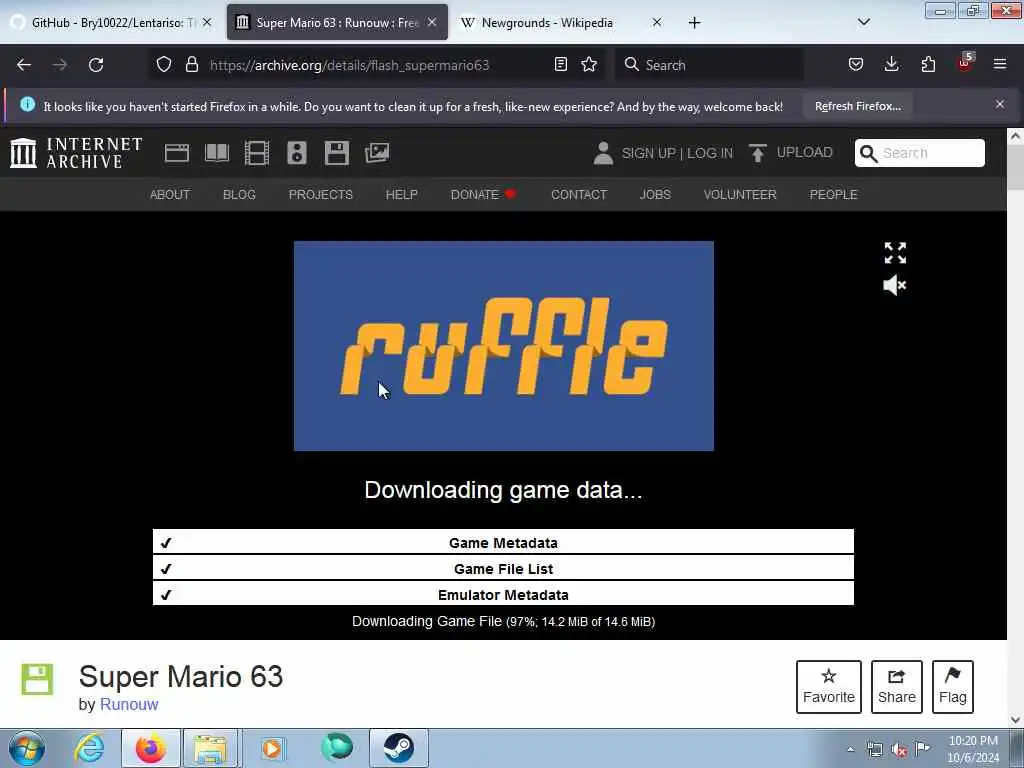Click the SIGN UP link

pyautogui.click(x=648, y=153)
